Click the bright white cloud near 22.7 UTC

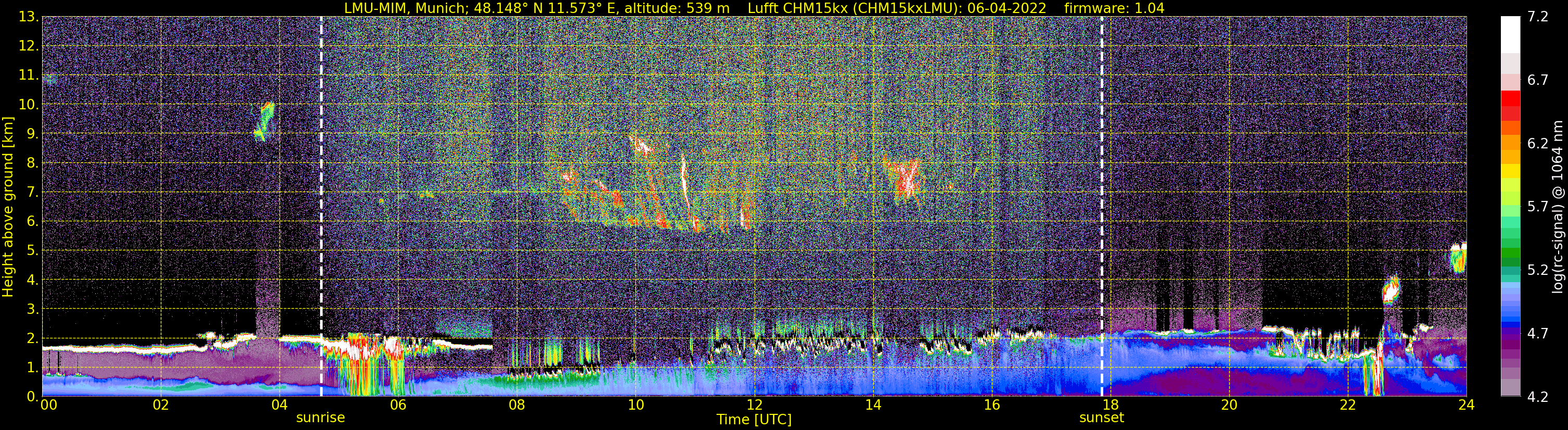click(1391, 291)
